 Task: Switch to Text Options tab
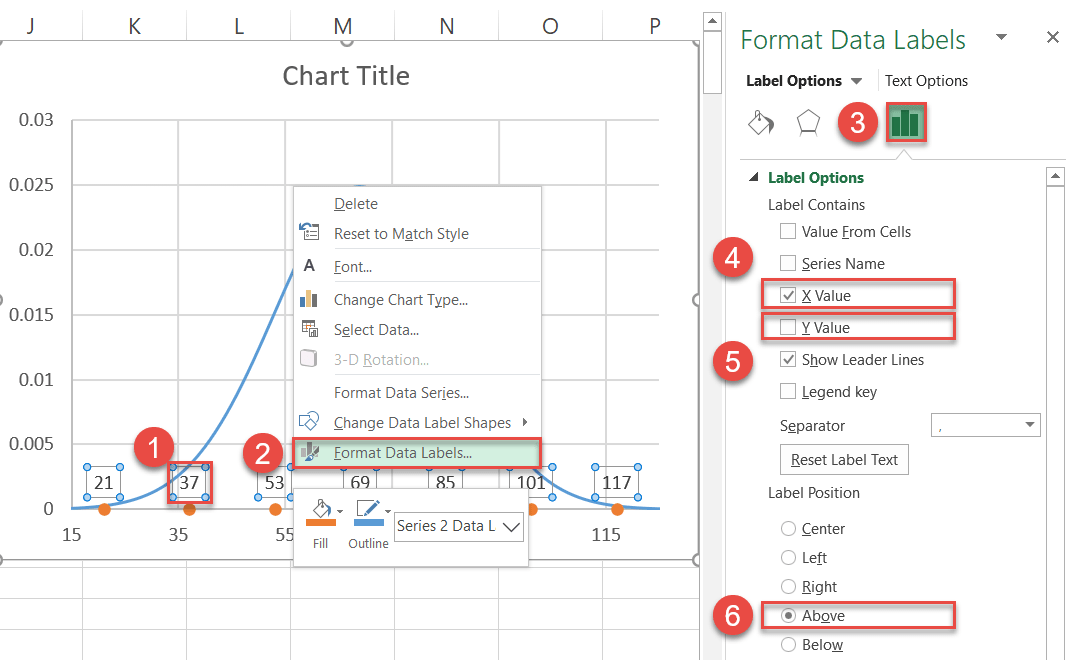(x=925, y=80)
